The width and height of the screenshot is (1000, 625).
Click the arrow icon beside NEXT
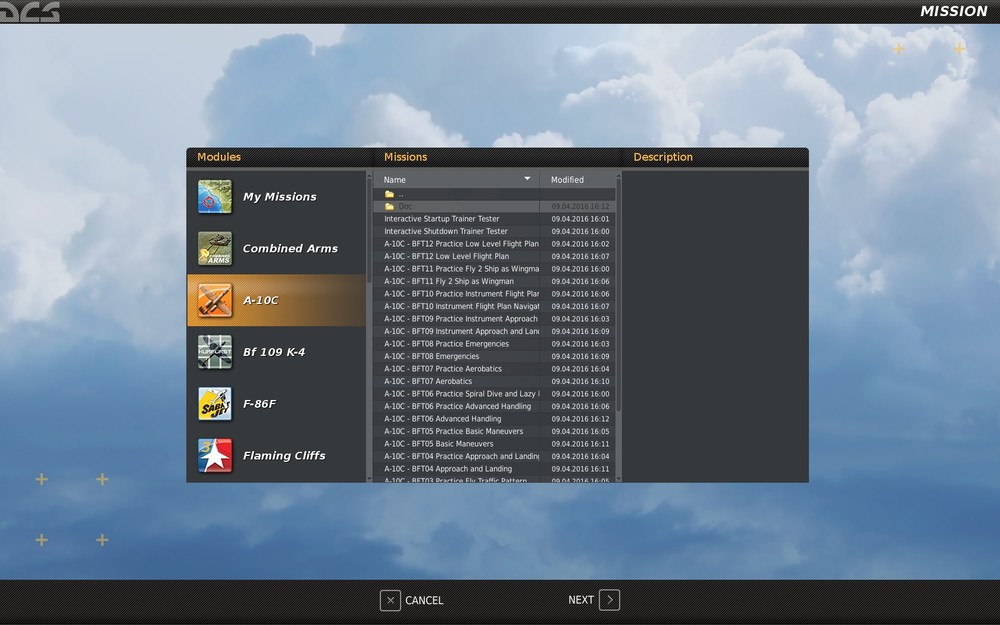pyautogui.click(x=610, y=599)
